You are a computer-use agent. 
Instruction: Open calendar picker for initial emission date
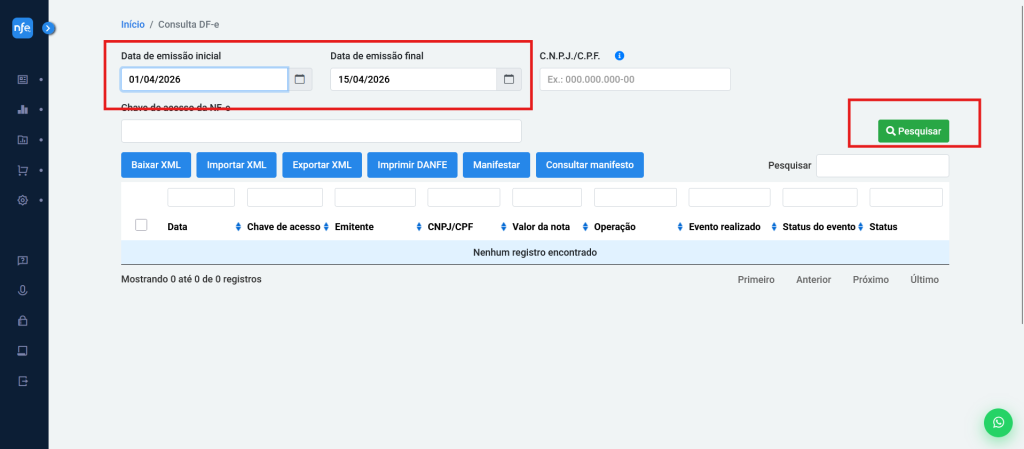coord(300,79)
